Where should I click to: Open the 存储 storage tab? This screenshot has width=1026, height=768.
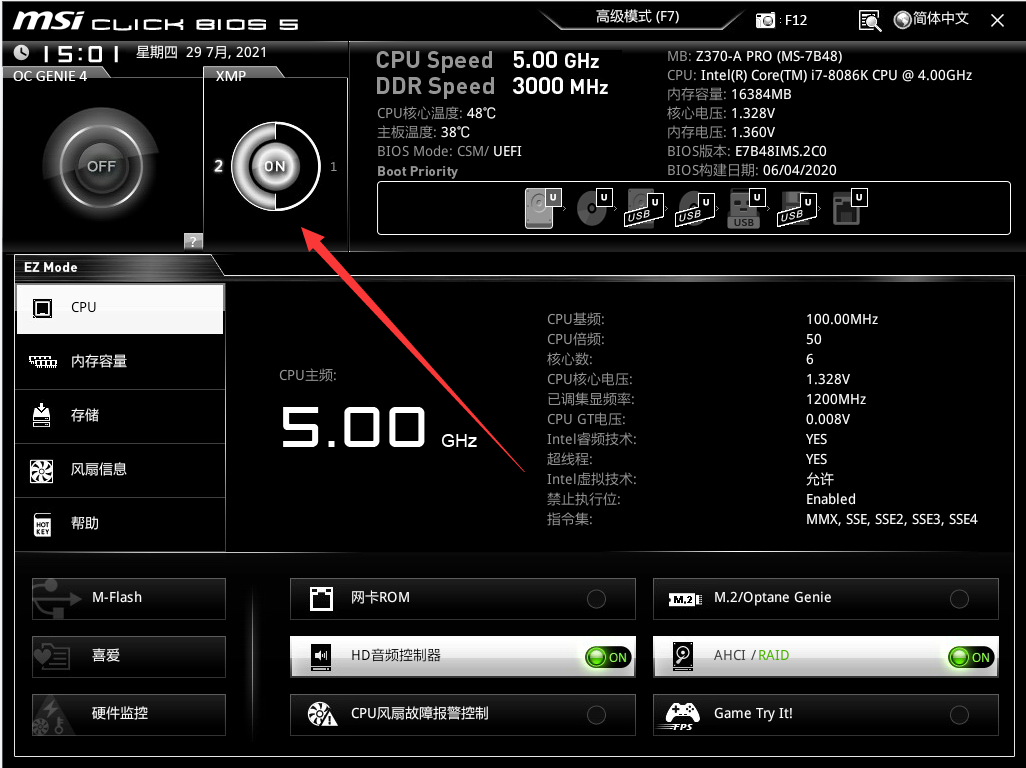coord(120,416)
